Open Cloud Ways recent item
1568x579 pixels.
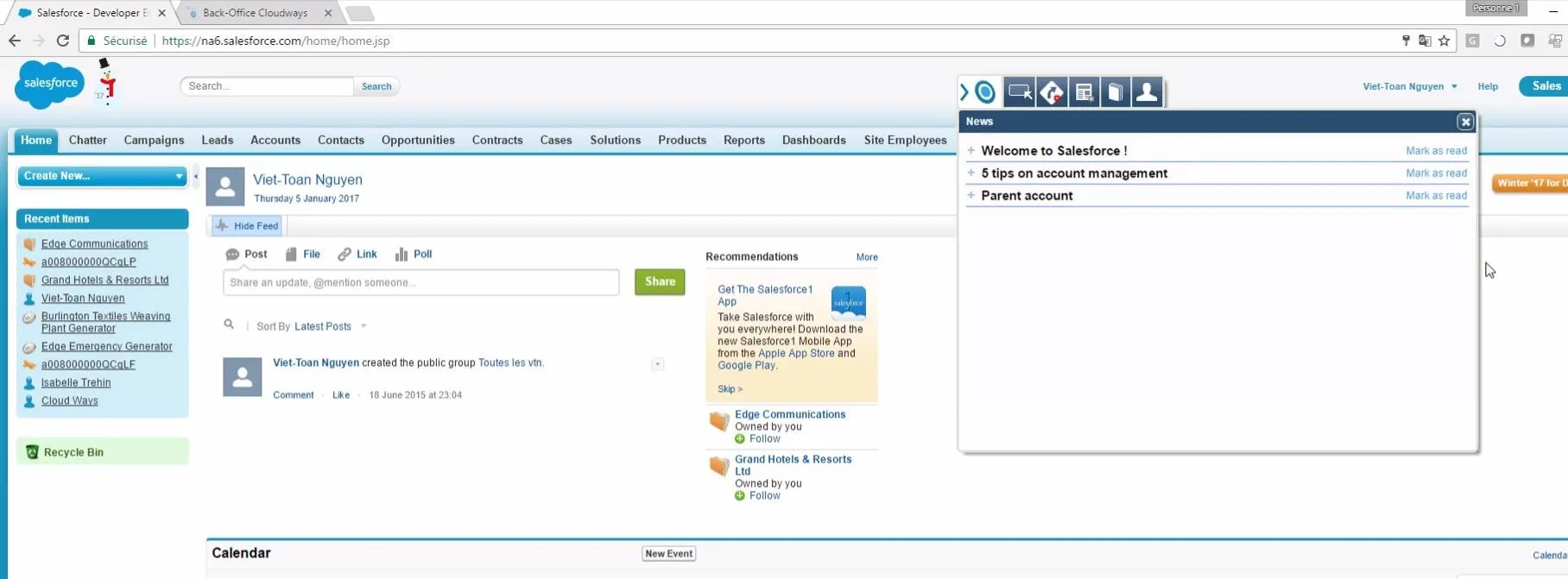(70, 401)
